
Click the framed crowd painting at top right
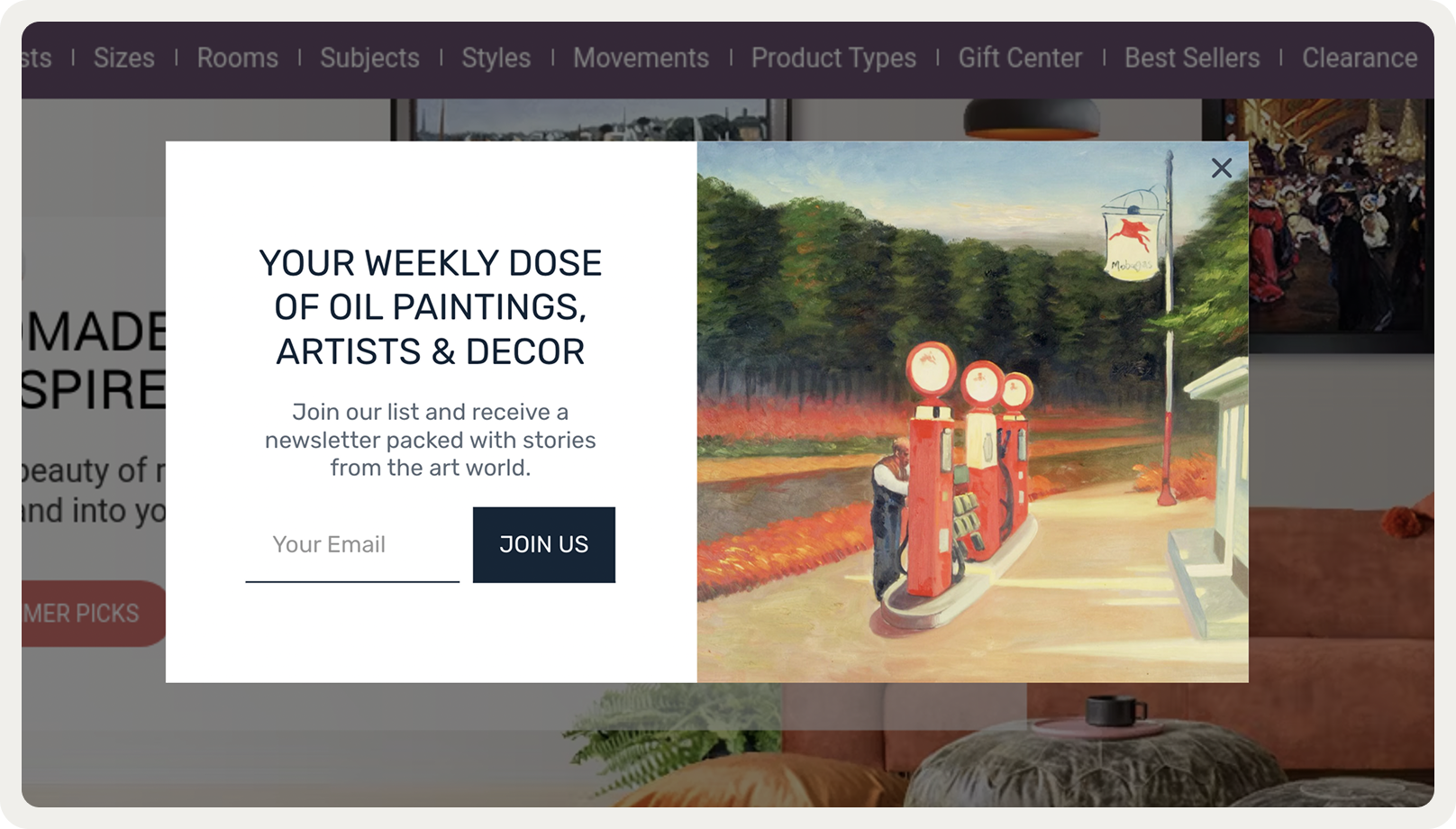[1341, 225]
